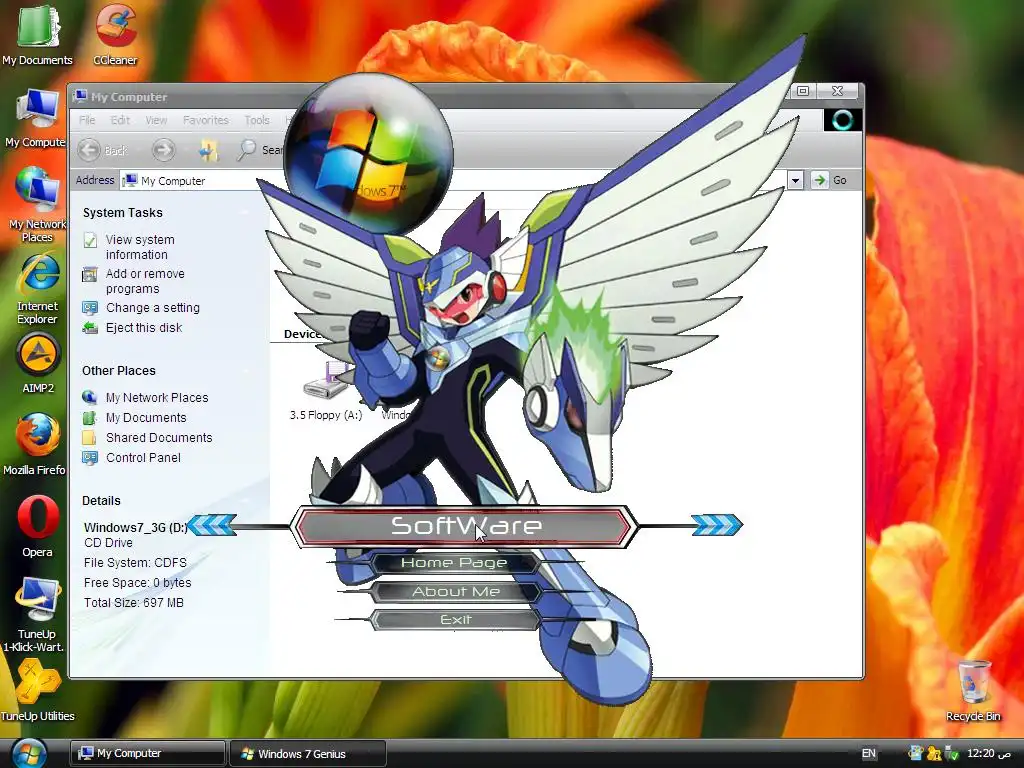Click the Forward arrow in My Computer
This screenshot has height=768, width=1024.
[163, 150]
